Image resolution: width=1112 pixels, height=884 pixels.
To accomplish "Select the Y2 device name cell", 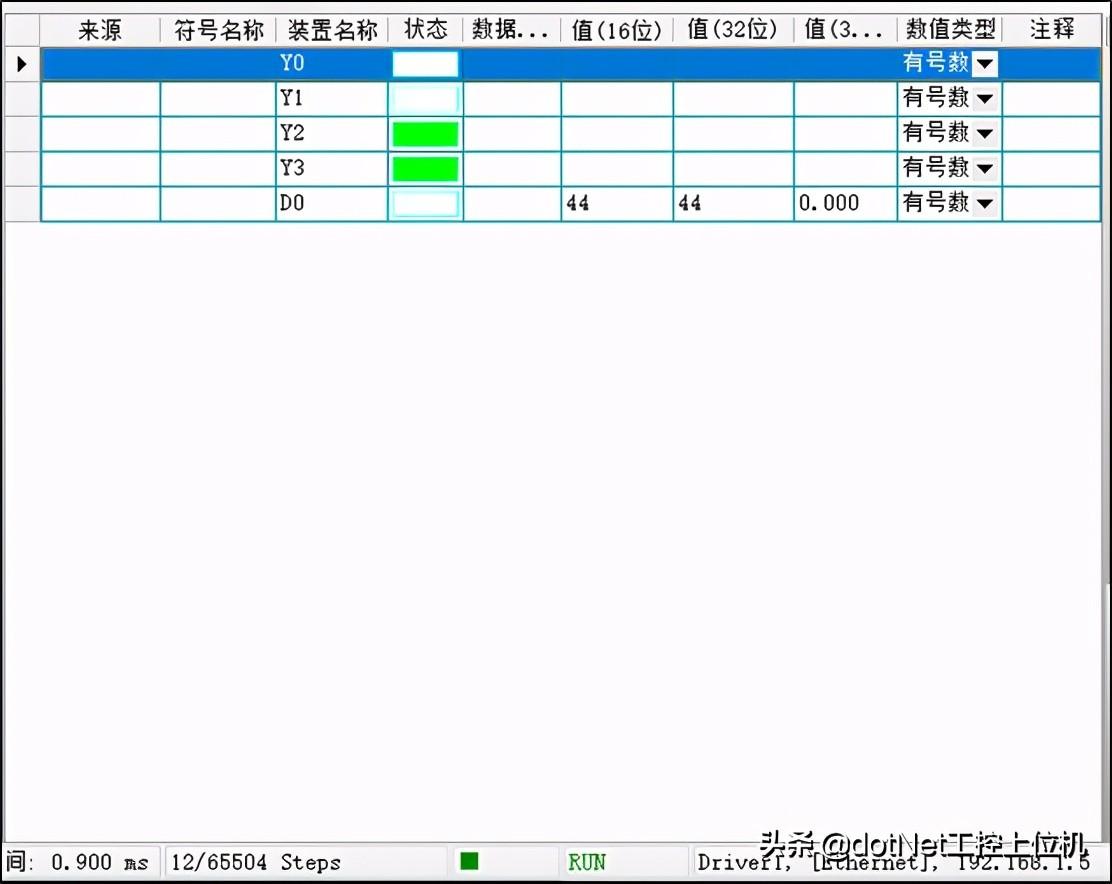I will pos(332,133).
